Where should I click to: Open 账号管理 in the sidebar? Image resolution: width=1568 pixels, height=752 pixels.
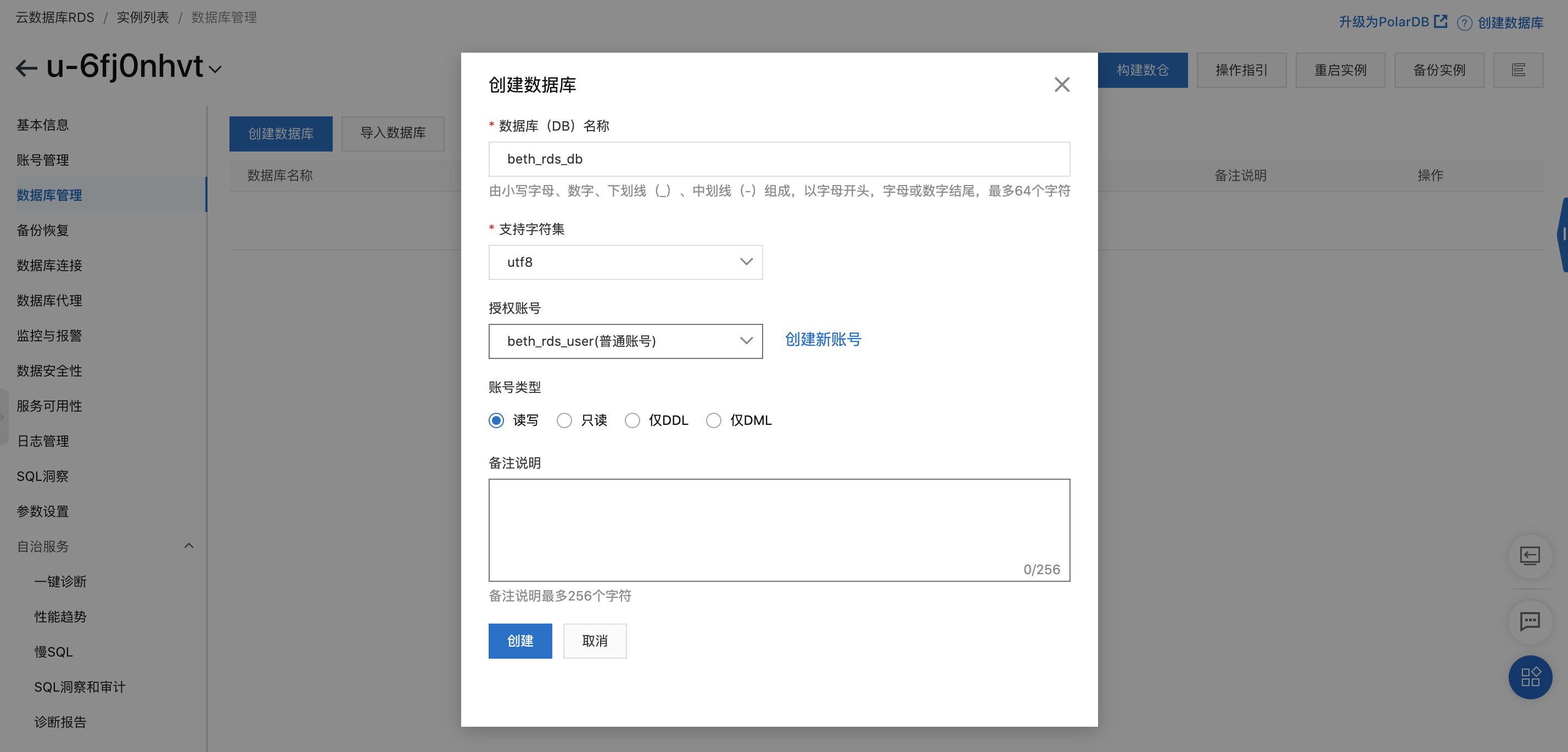(x=43, y=160)
